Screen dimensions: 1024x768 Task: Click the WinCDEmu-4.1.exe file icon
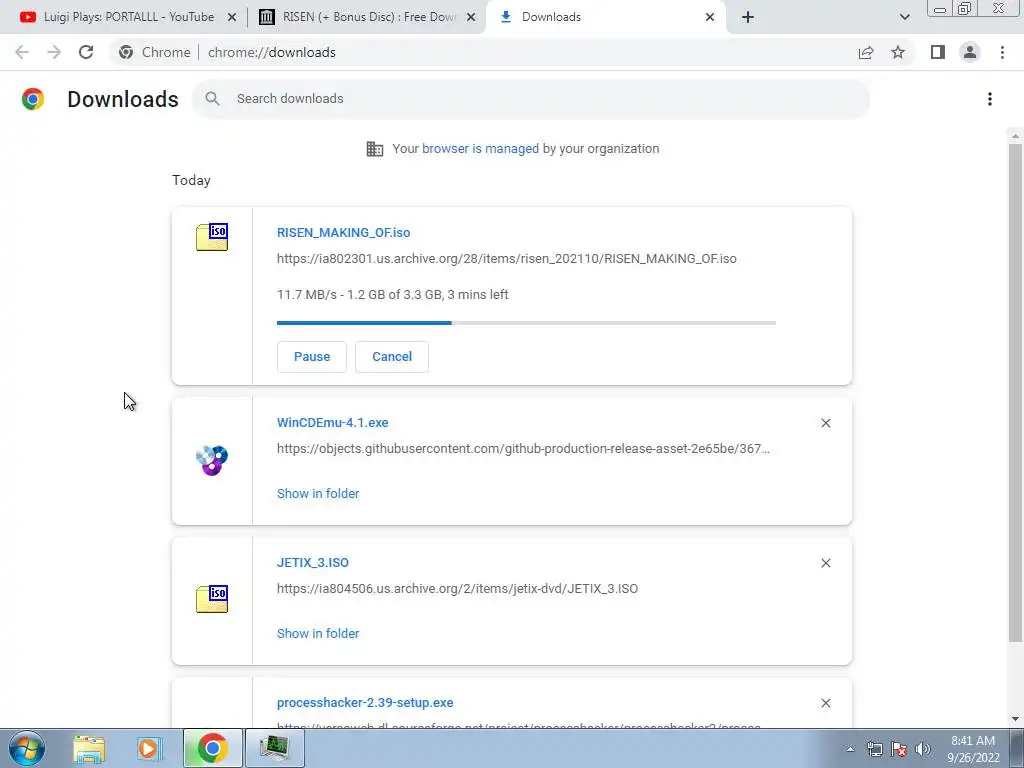point(212,460)
